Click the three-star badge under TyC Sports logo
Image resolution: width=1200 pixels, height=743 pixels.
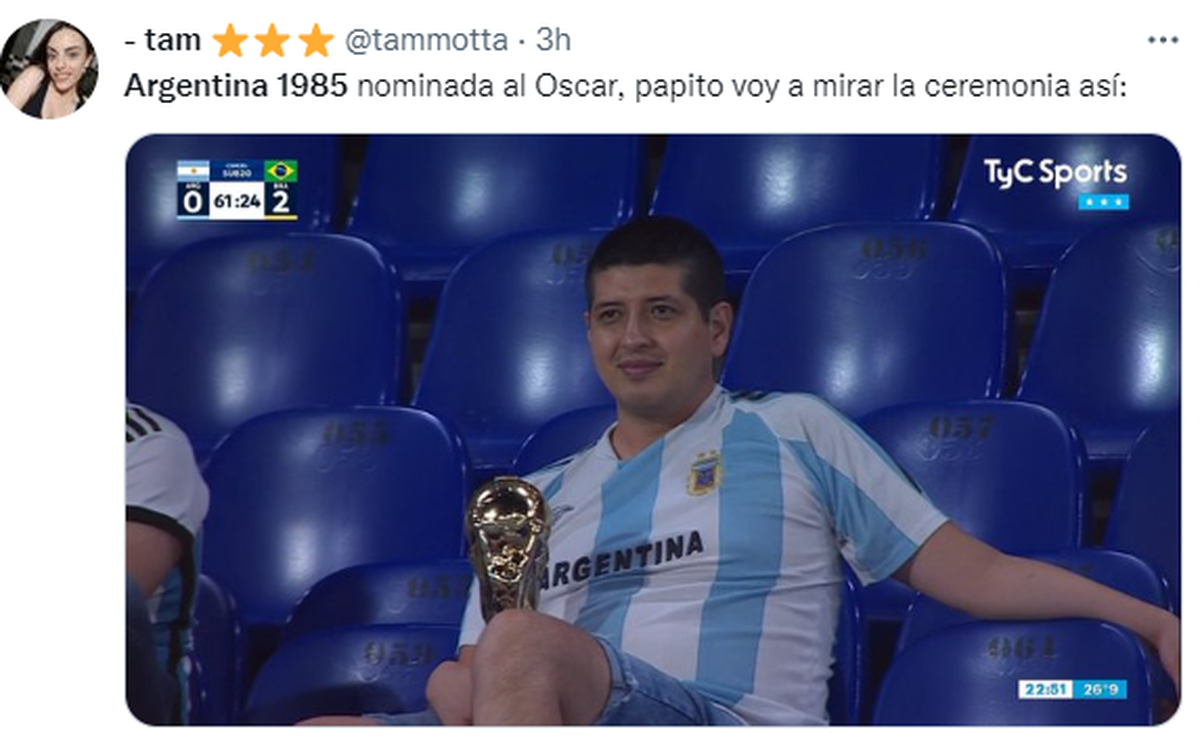point(1104,202)
